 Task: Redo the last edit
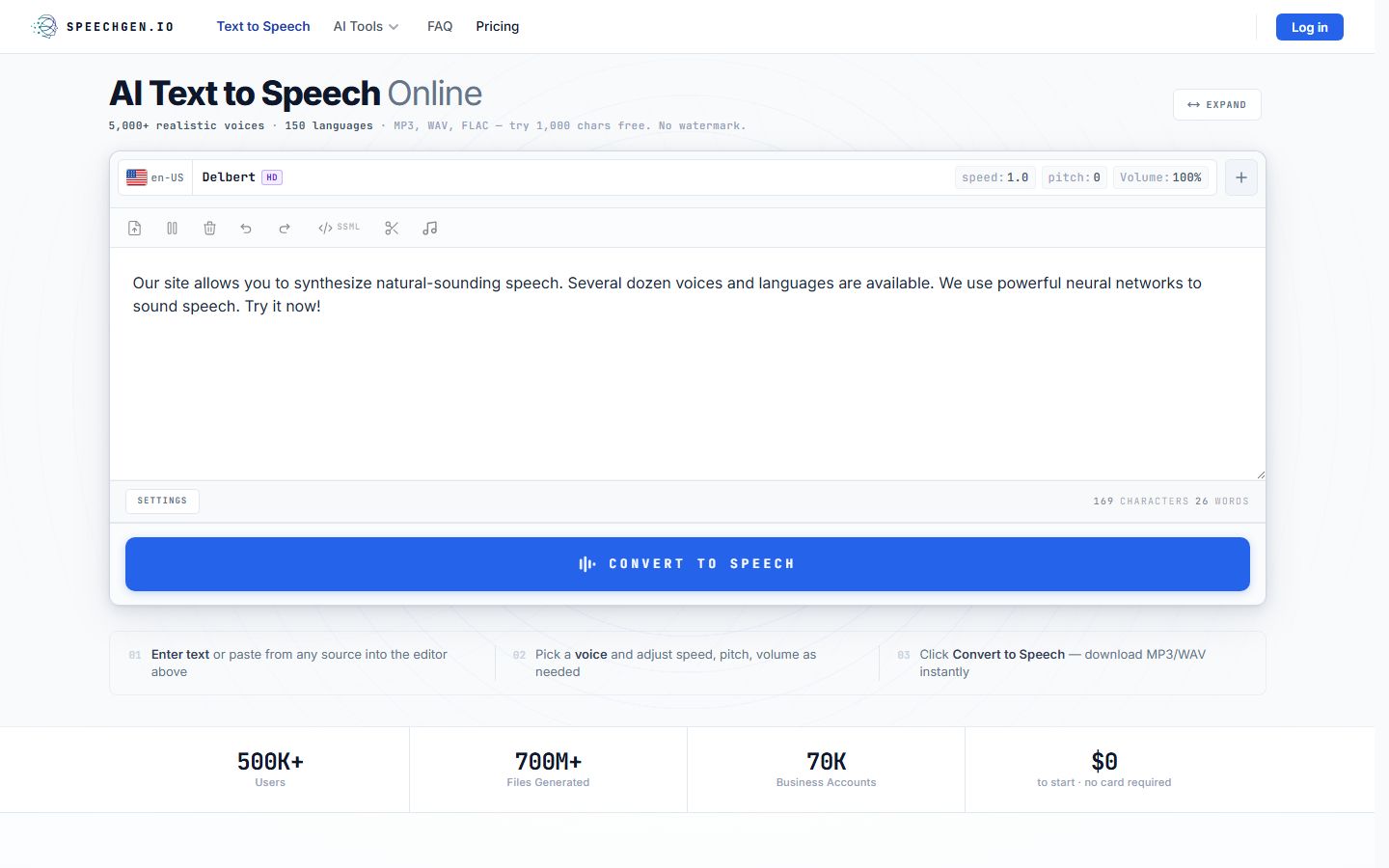pyautogui.click(x=285, y=229)
